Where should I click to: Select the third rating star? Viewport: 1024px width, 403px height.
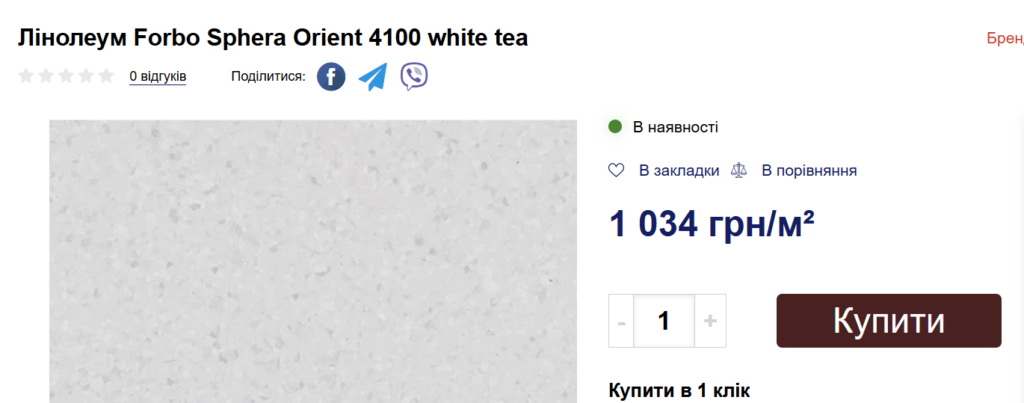(x=66, y=76)
